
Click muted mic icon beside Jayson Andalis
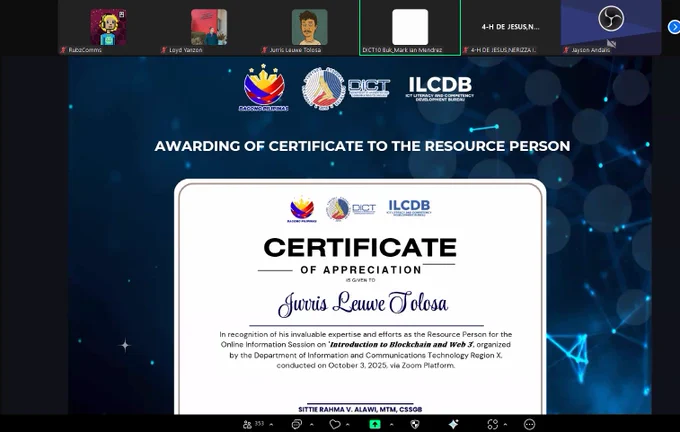point(566,50)
